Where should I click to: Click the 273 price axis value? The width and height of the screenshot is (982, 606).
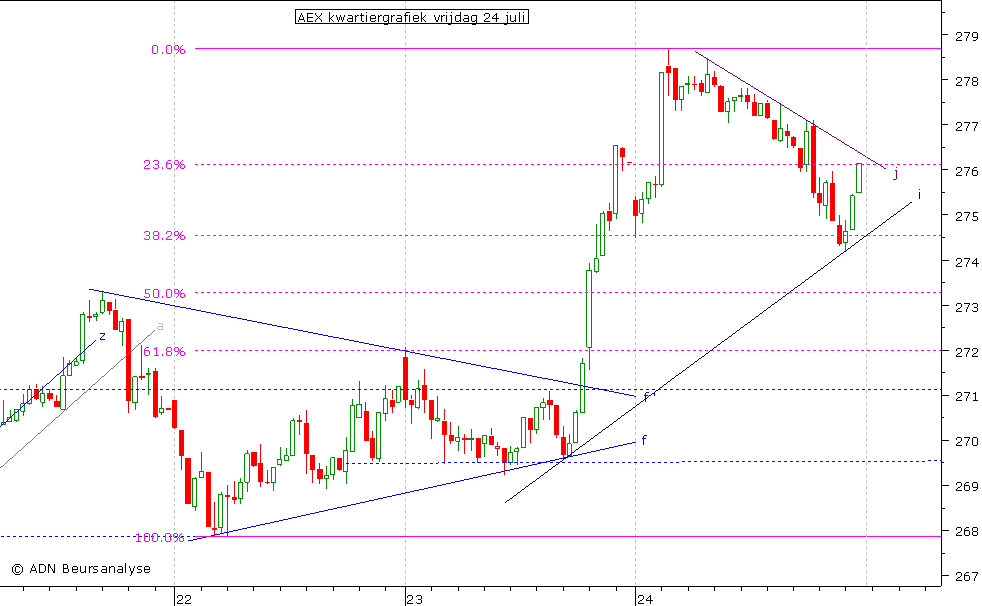point(966,307)
